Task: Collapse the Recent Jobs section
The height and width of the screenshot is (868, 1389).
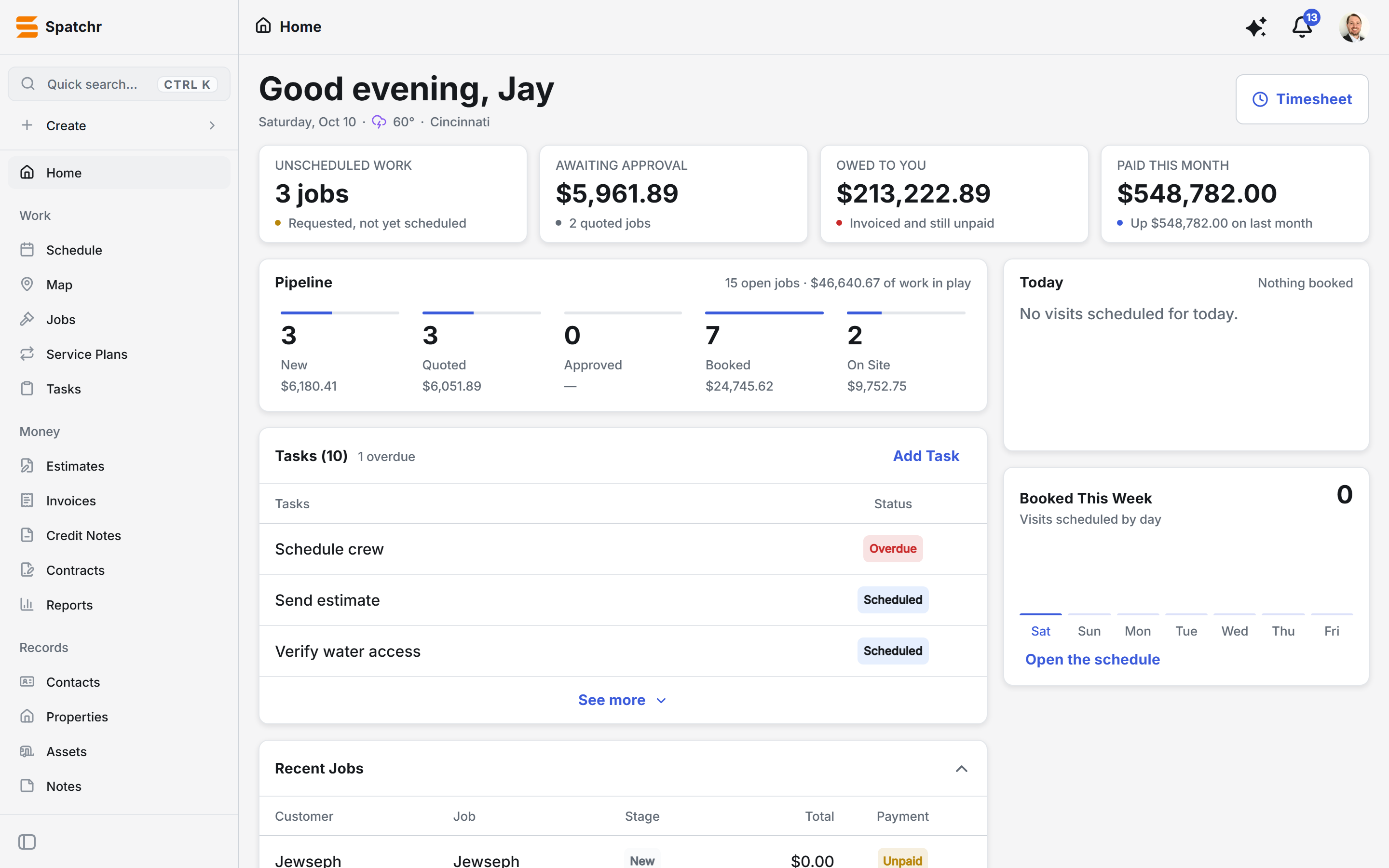Action: click(x=961, y=769)
